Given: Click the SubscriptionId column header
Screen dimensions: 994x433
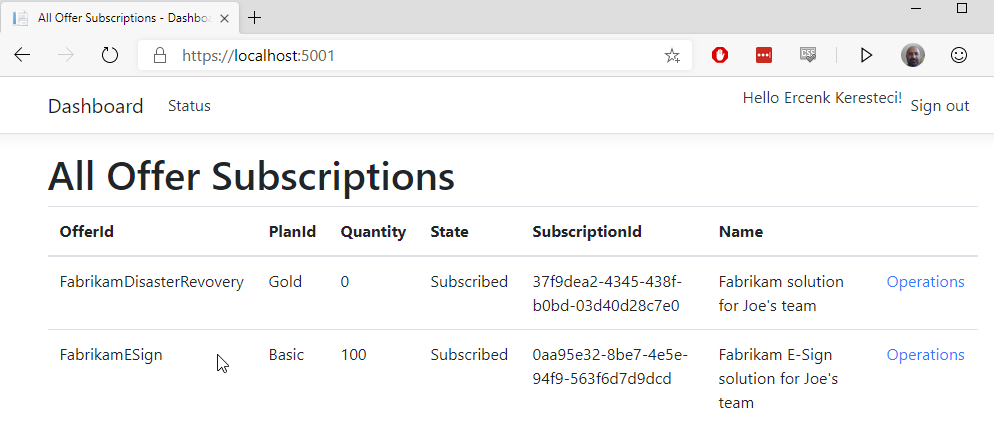Looking at the screenshot, I should [587, 231].
